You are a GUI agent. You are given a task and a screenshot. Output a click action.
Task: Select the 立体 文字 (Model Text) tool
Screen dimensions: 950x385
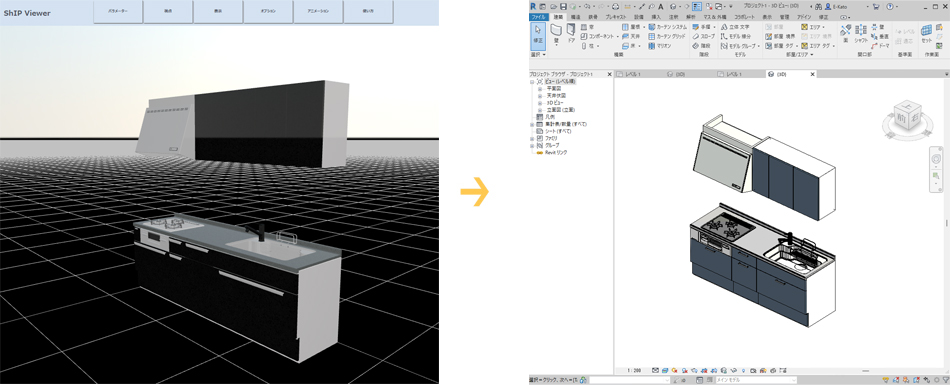point(735,27)
